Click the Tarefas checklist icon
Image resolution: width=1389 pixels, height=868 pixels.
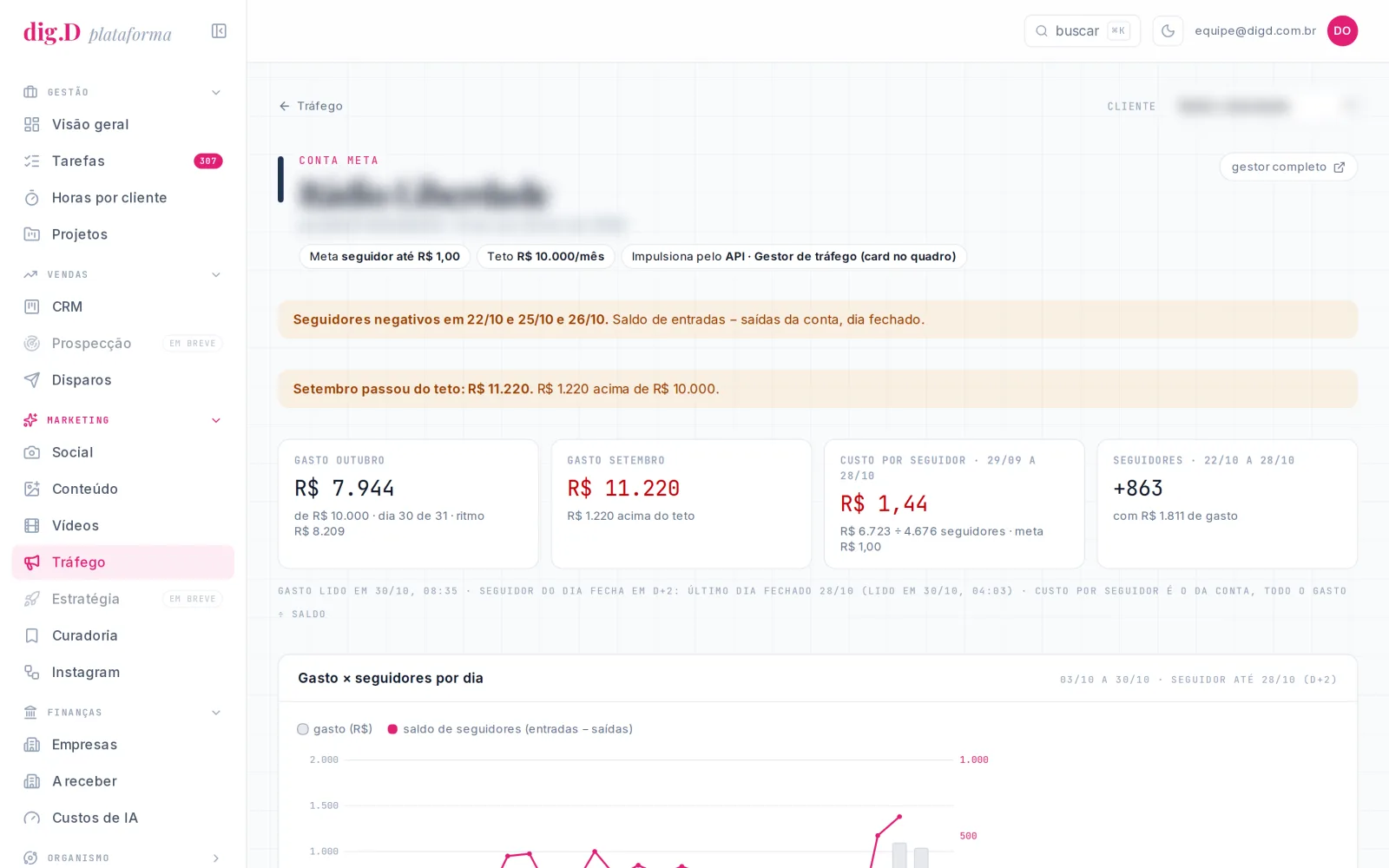(32, 161)
